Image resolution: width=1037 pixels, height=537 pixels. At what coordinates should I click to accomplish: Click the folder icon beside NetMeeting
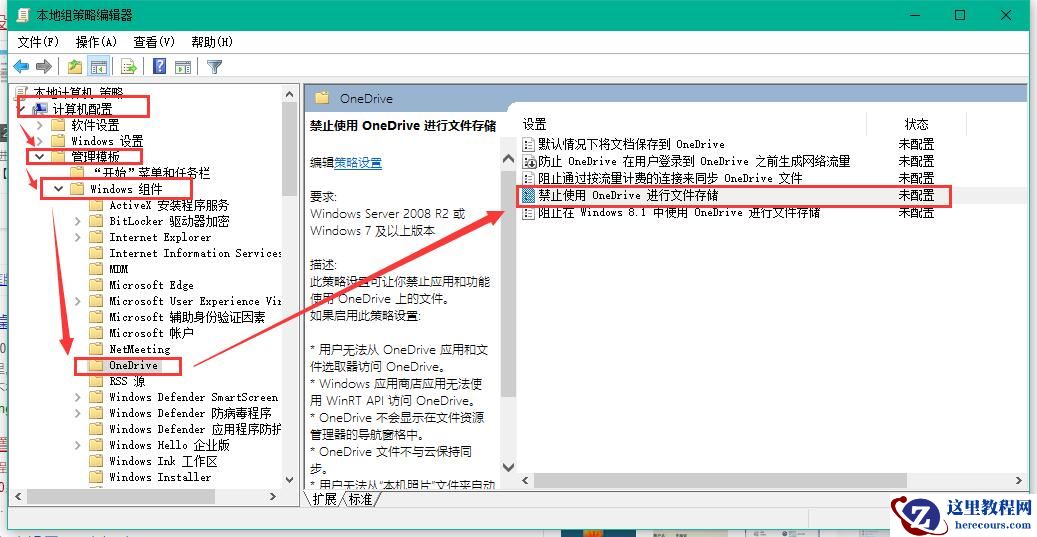click(x=97, y=349)
